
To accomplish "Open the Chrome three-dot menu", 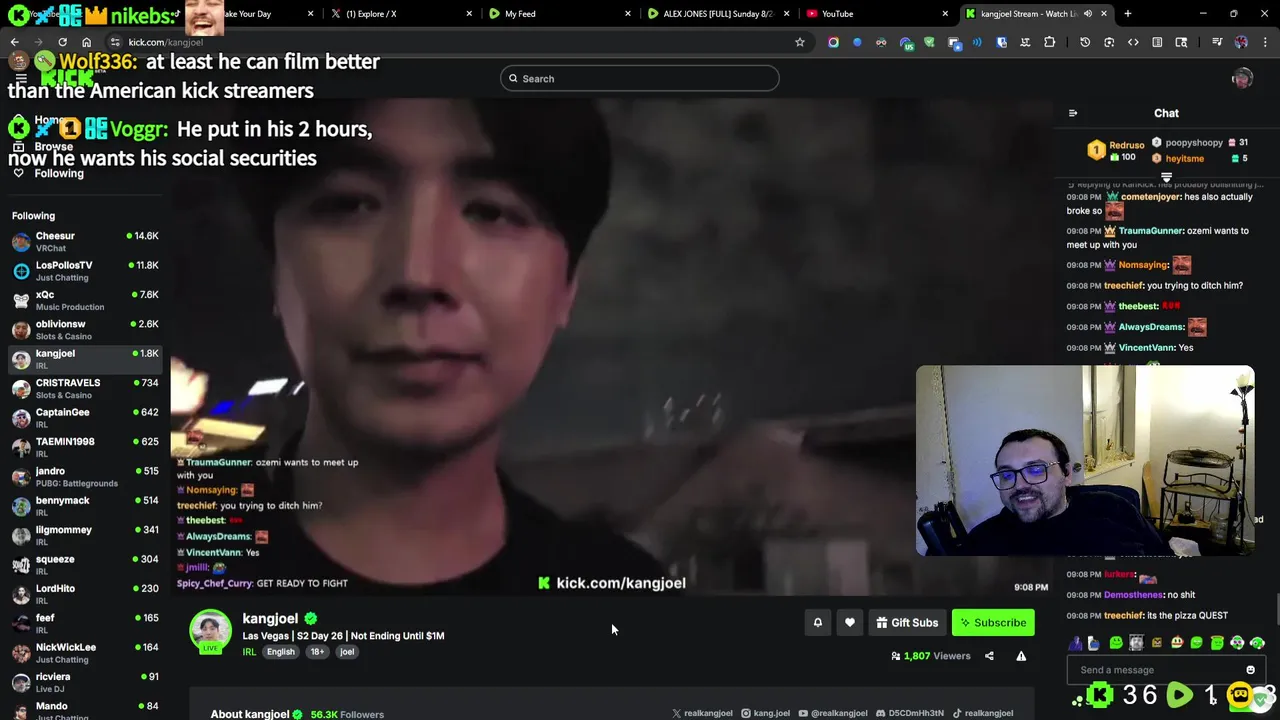I will 1265,42.
